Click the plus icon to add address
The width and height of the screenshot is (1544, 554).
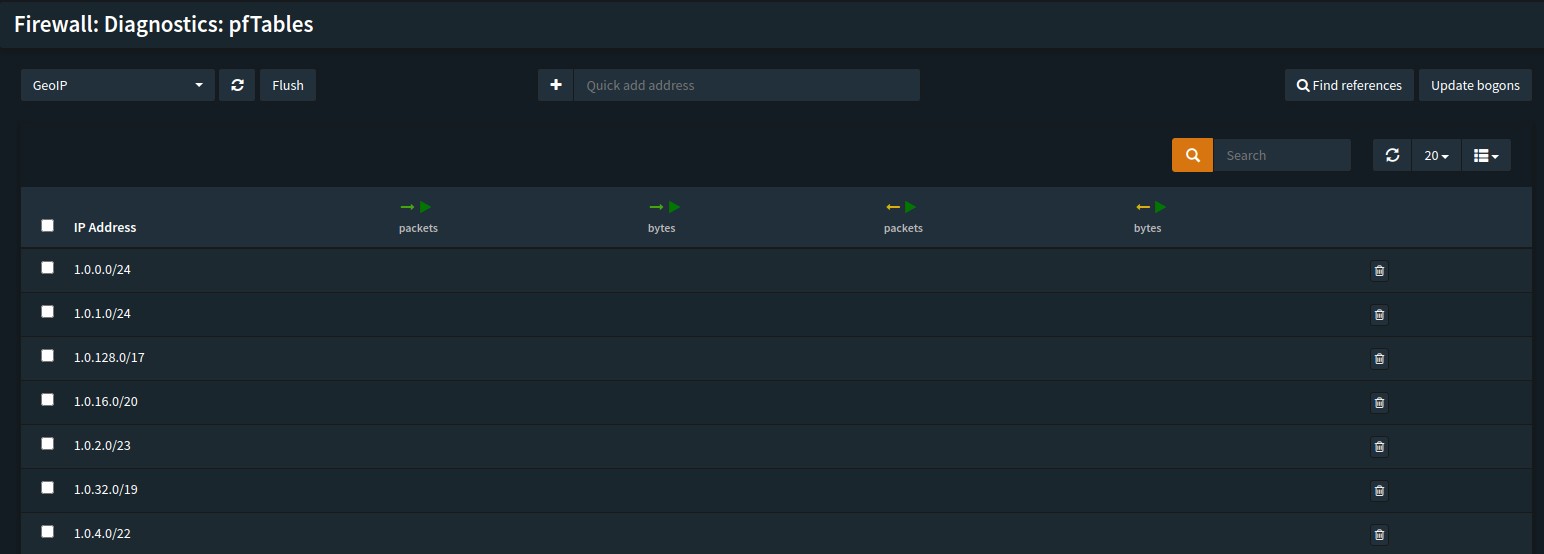(x=556, y=85)
